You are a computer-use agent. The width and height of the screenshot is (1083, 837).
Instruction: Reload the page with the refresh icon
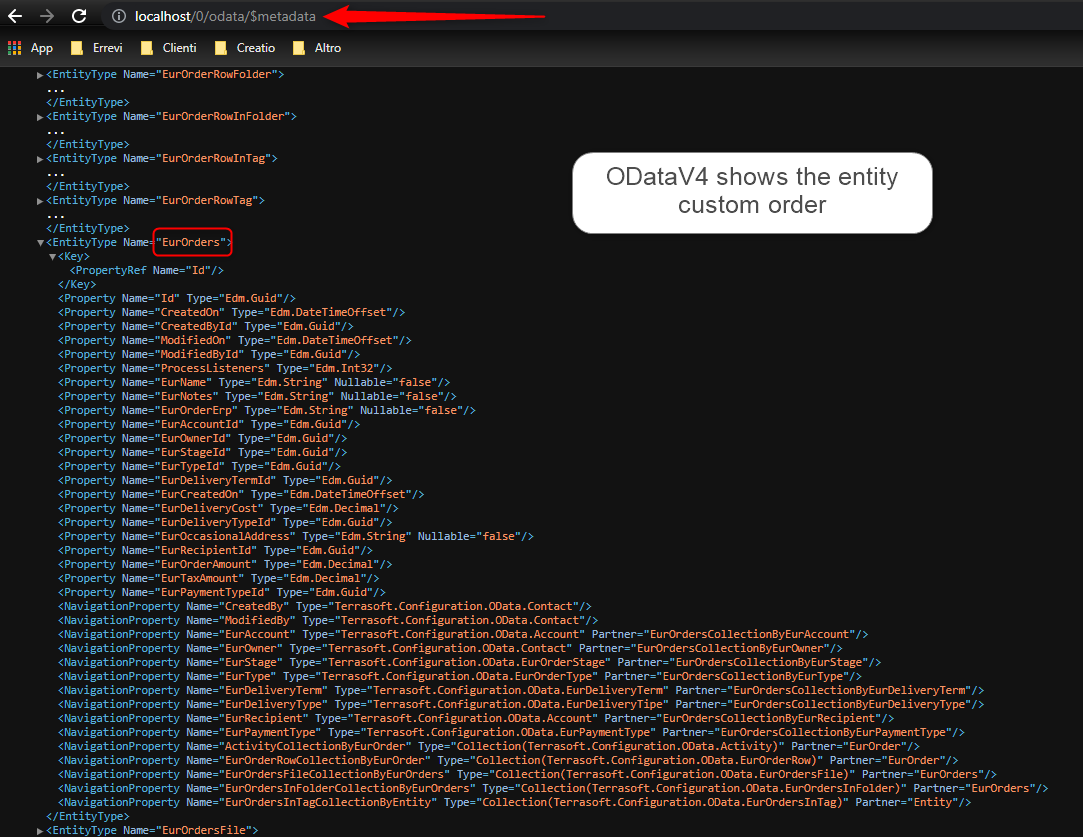click(79, 16)
